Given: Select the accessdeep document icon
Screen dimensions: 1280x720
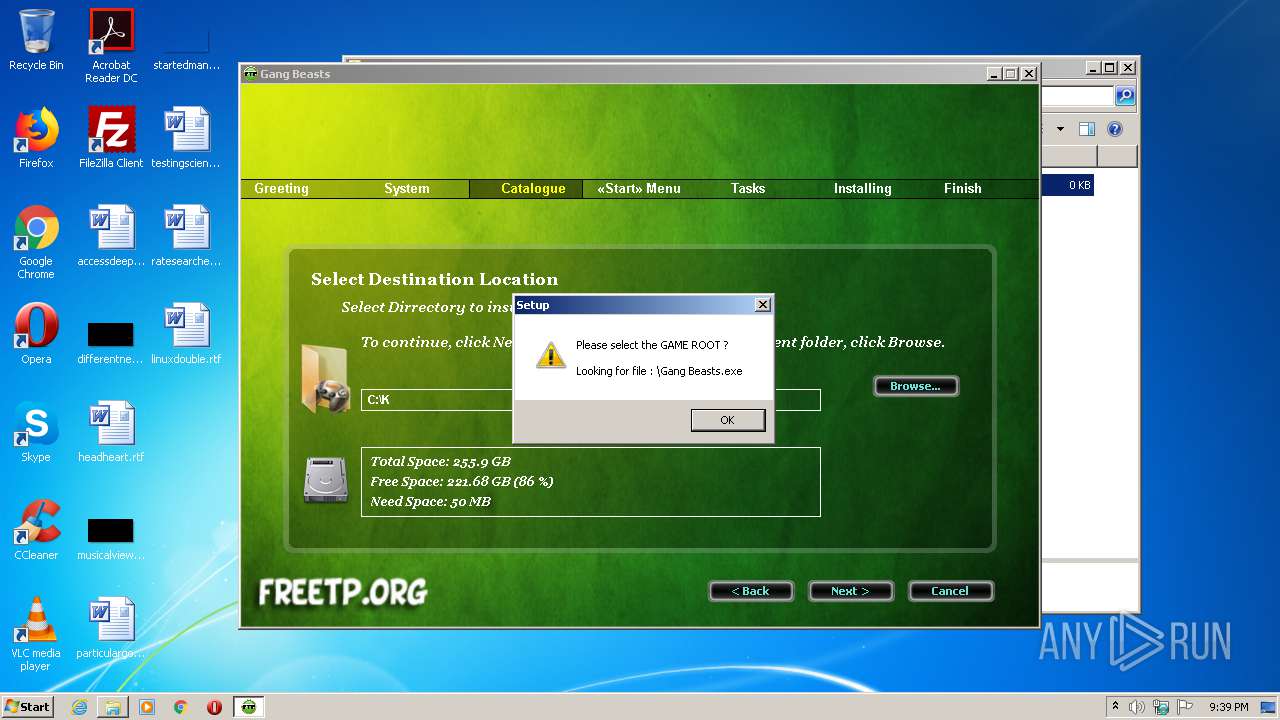Looking at the screenshot, I should click(x=111, y=236).
